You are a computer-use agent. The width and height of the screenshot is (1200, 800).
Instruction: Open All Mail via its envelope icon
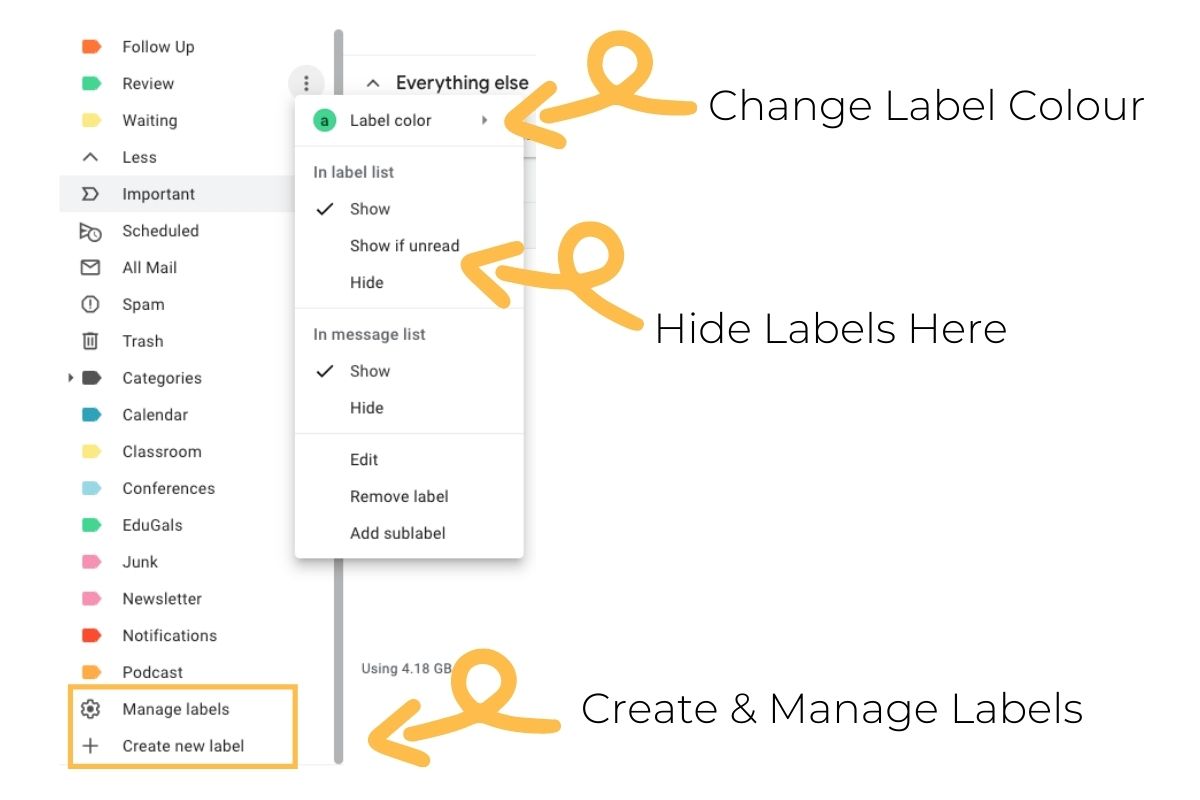pyautogui.click(x=90, y=267)
